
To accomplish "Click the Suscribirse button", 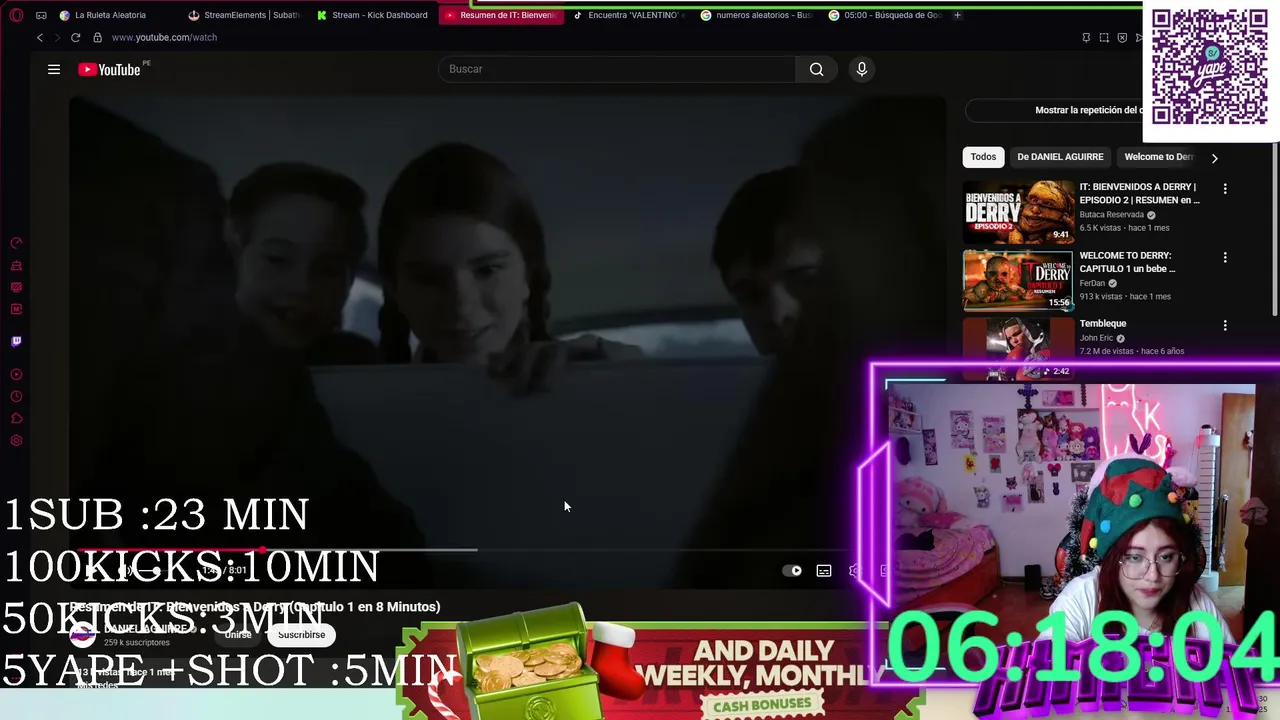I will 301,635.
